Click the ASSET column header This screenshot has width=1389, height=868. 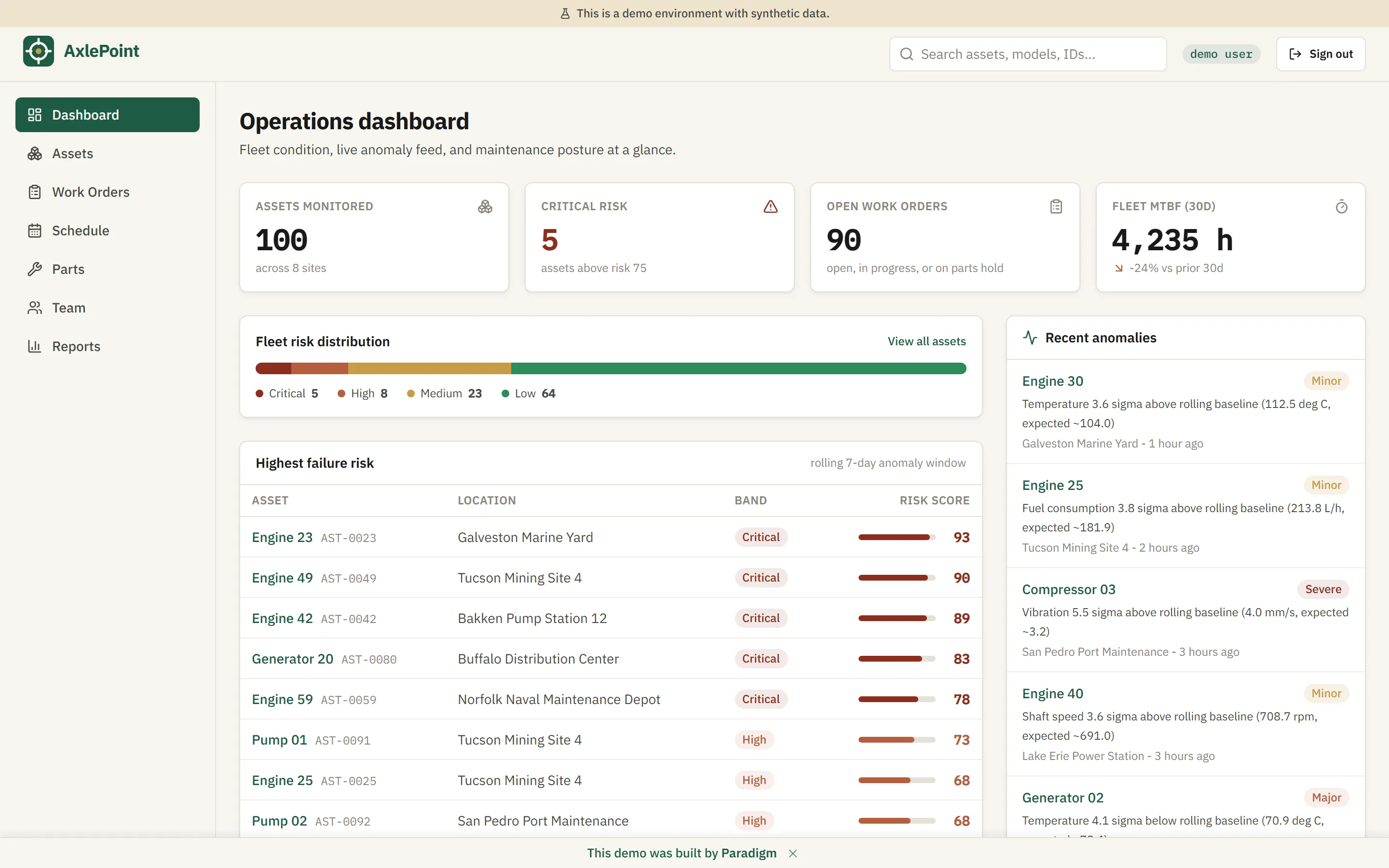coord(270,501)
